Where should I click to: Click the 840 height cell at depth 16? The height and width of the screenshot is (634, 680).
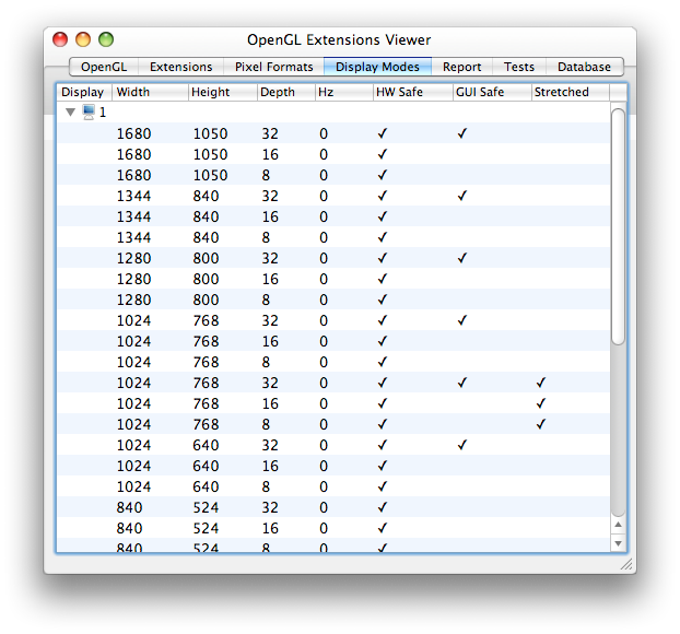click(206, 217)
